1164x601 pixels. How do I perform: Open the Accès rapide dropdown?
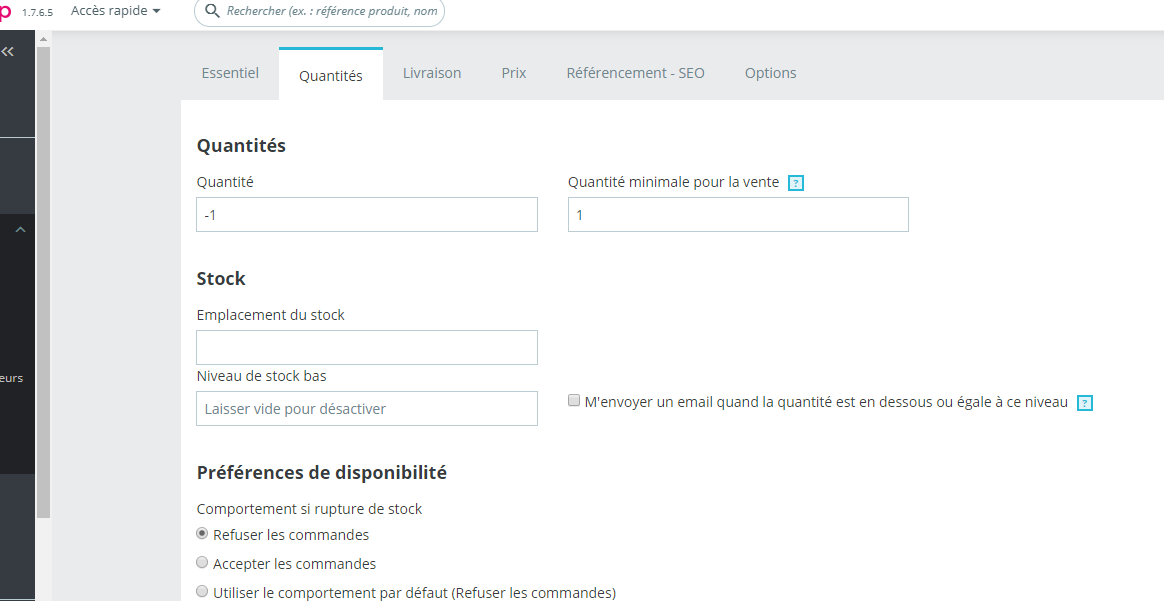click(x=115, y=11)
